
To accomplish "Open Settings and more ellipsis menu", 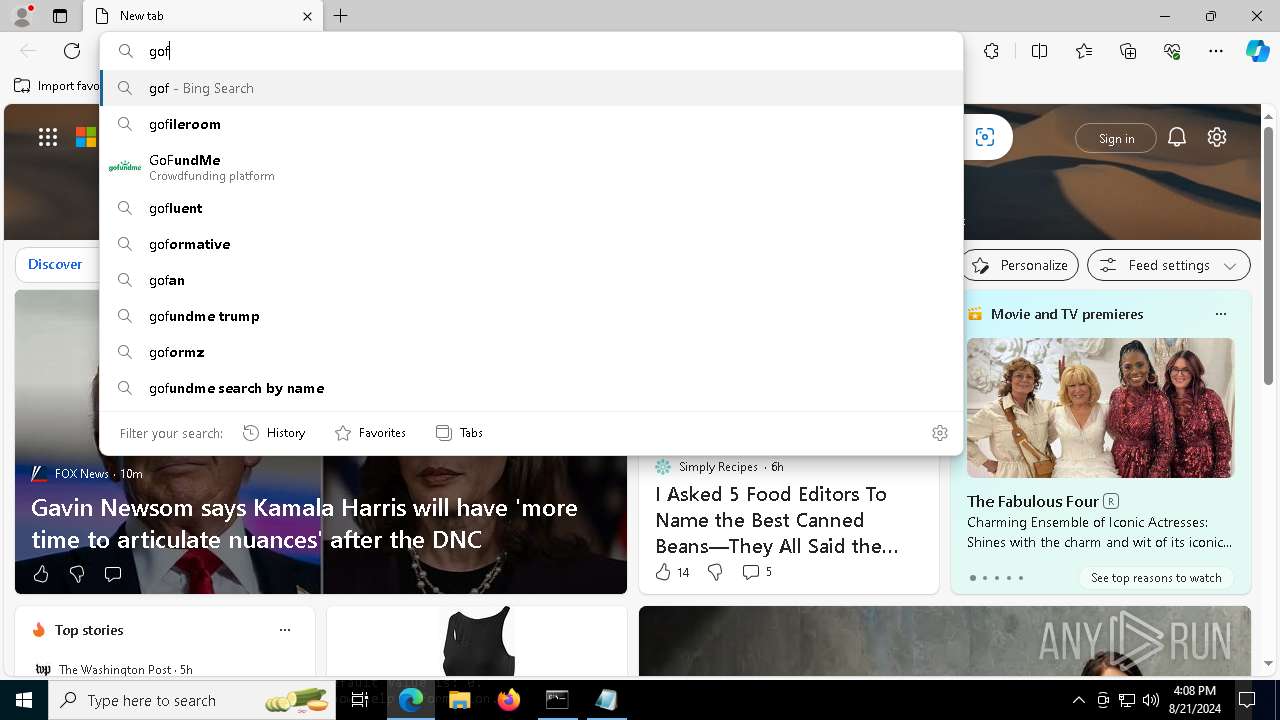I will [1216, 51].
